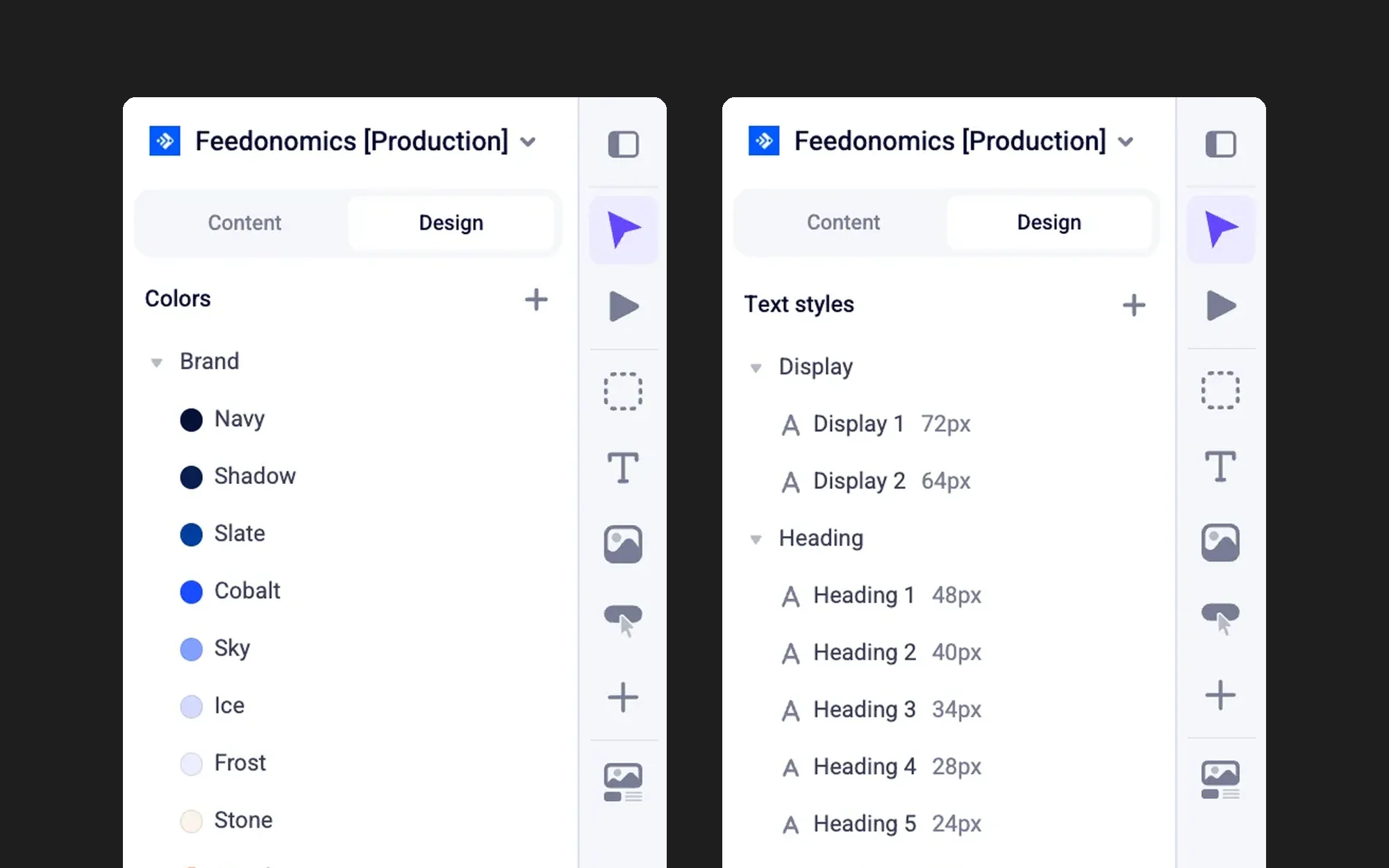Viewport: 1389px width, 868px height.
Task: Select the Button tool in left toolbar
Action: pyautogui.click(x=623, y=620)
